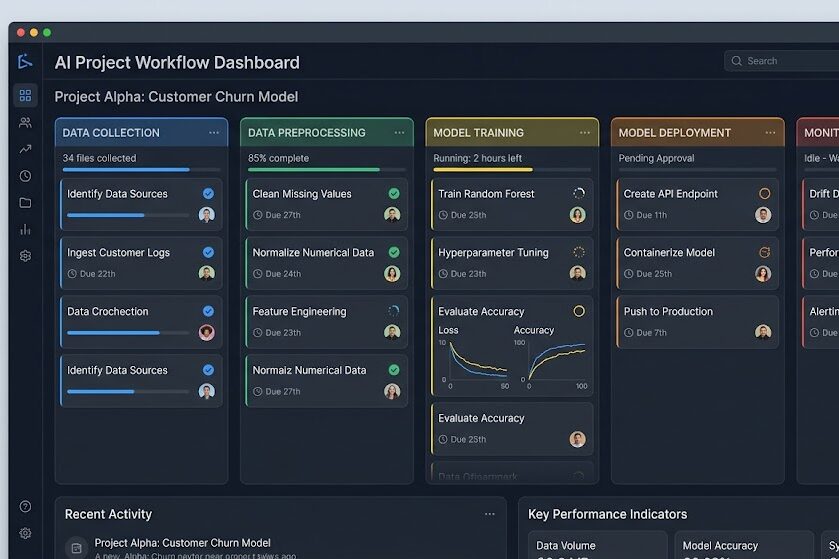Open the Ingest Customer Logs task card

pyautogui.click(x=141, y=263)
